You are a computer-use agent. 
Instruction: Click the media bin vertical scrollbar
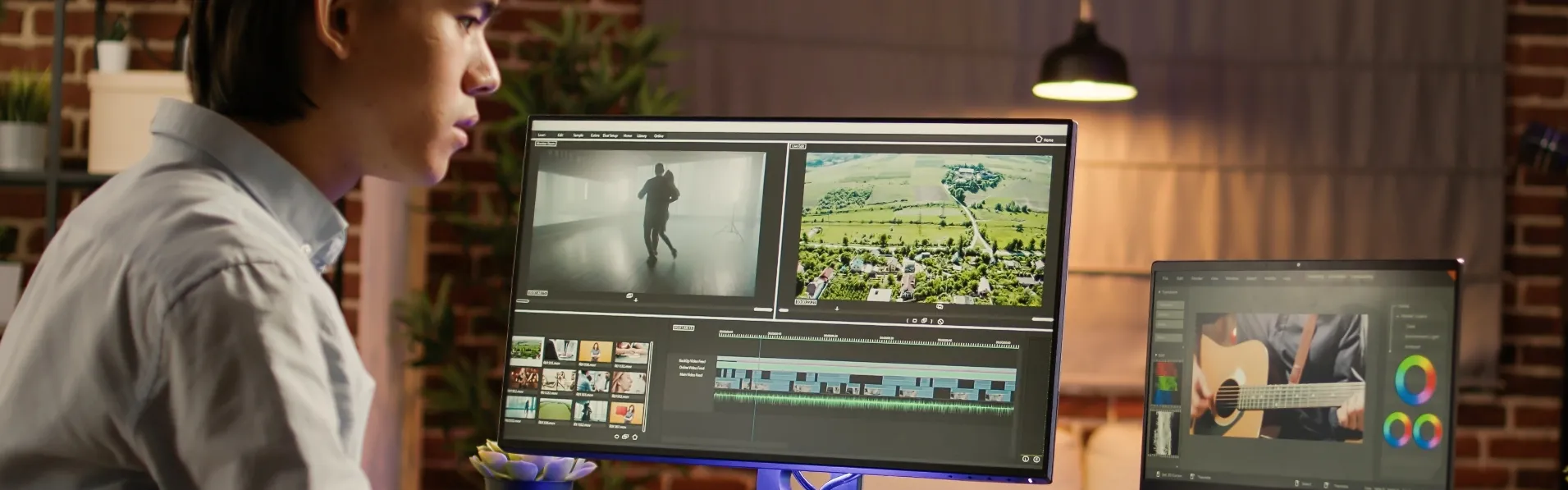coord(648,387)
